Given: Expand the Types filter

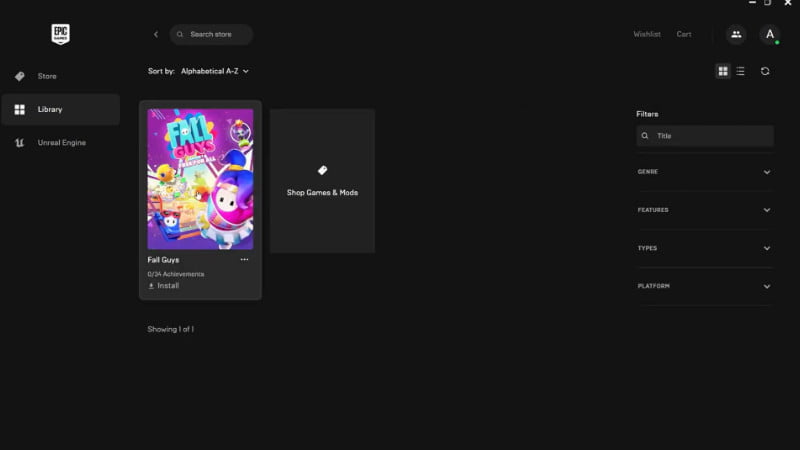Looking at the screenshot, I should (705, 248).
